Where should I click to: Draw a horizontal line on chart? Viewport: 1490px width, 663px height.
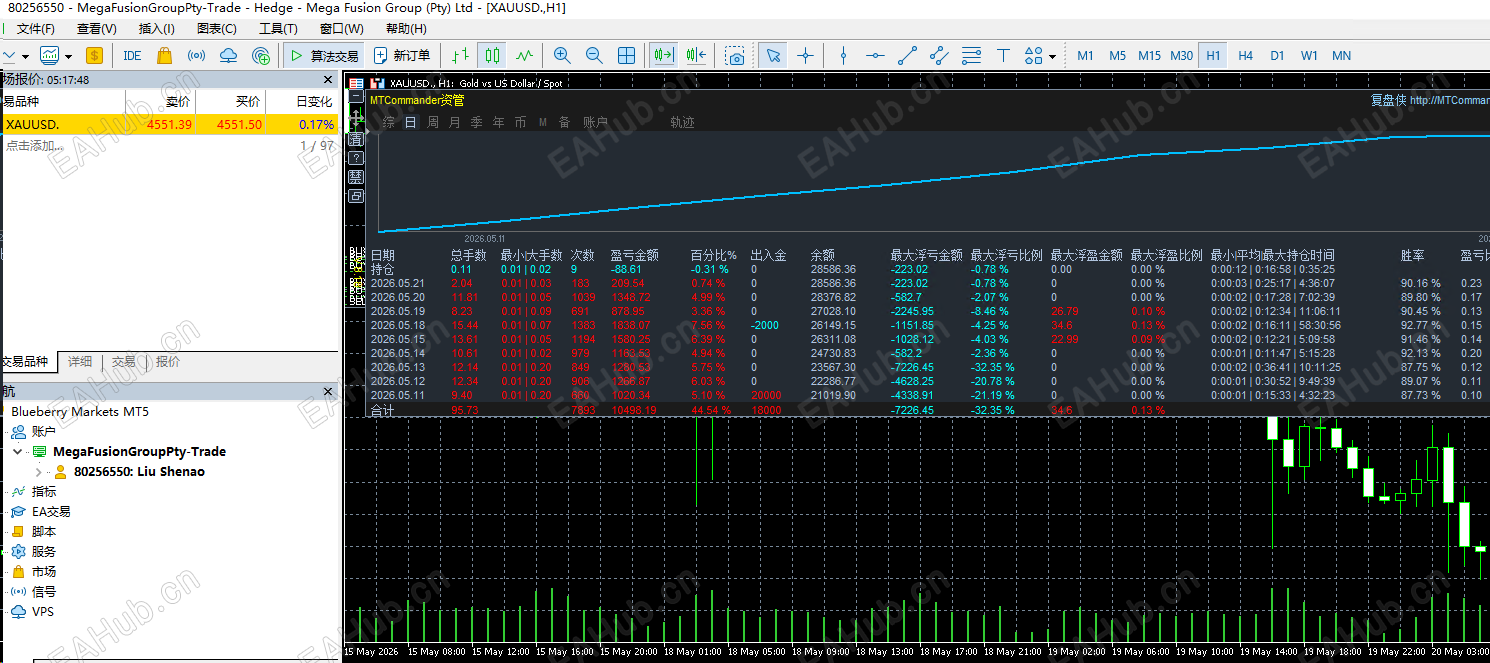(875, 56)
